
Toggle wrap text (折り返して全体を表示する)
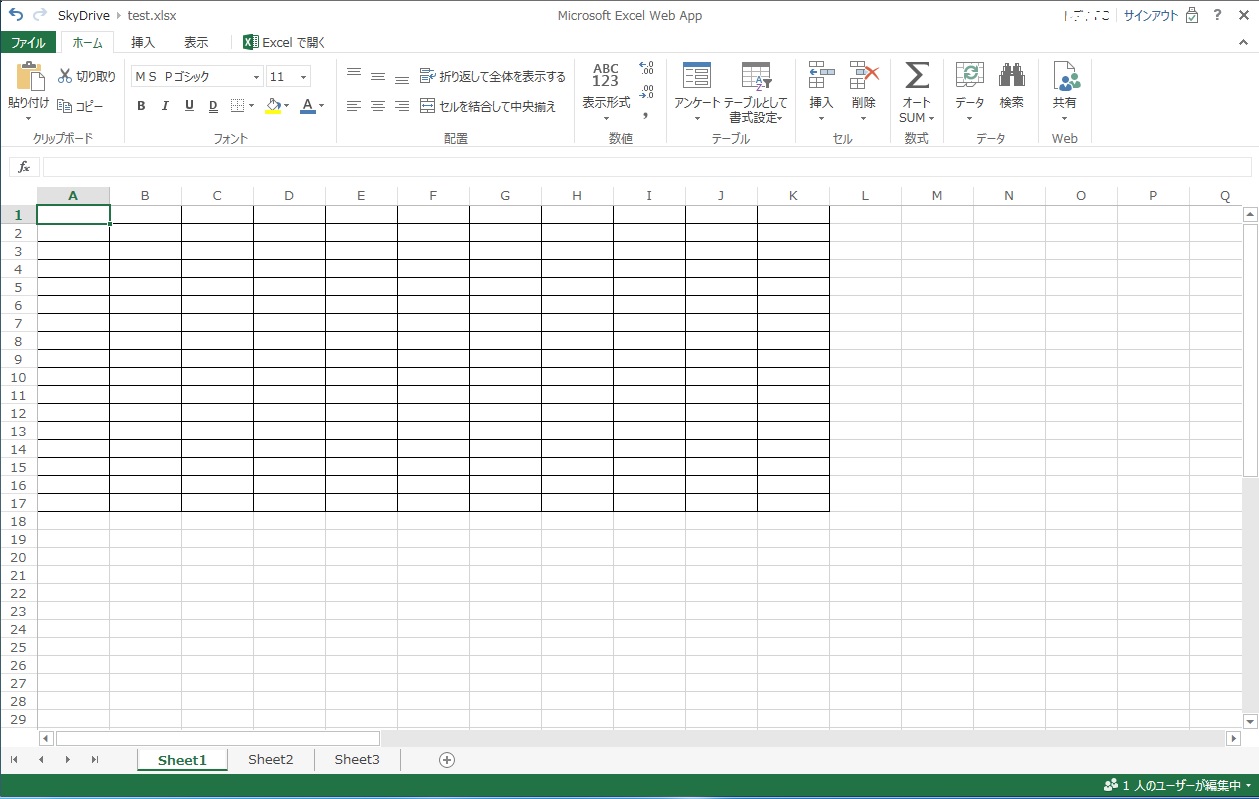(492, 76)
